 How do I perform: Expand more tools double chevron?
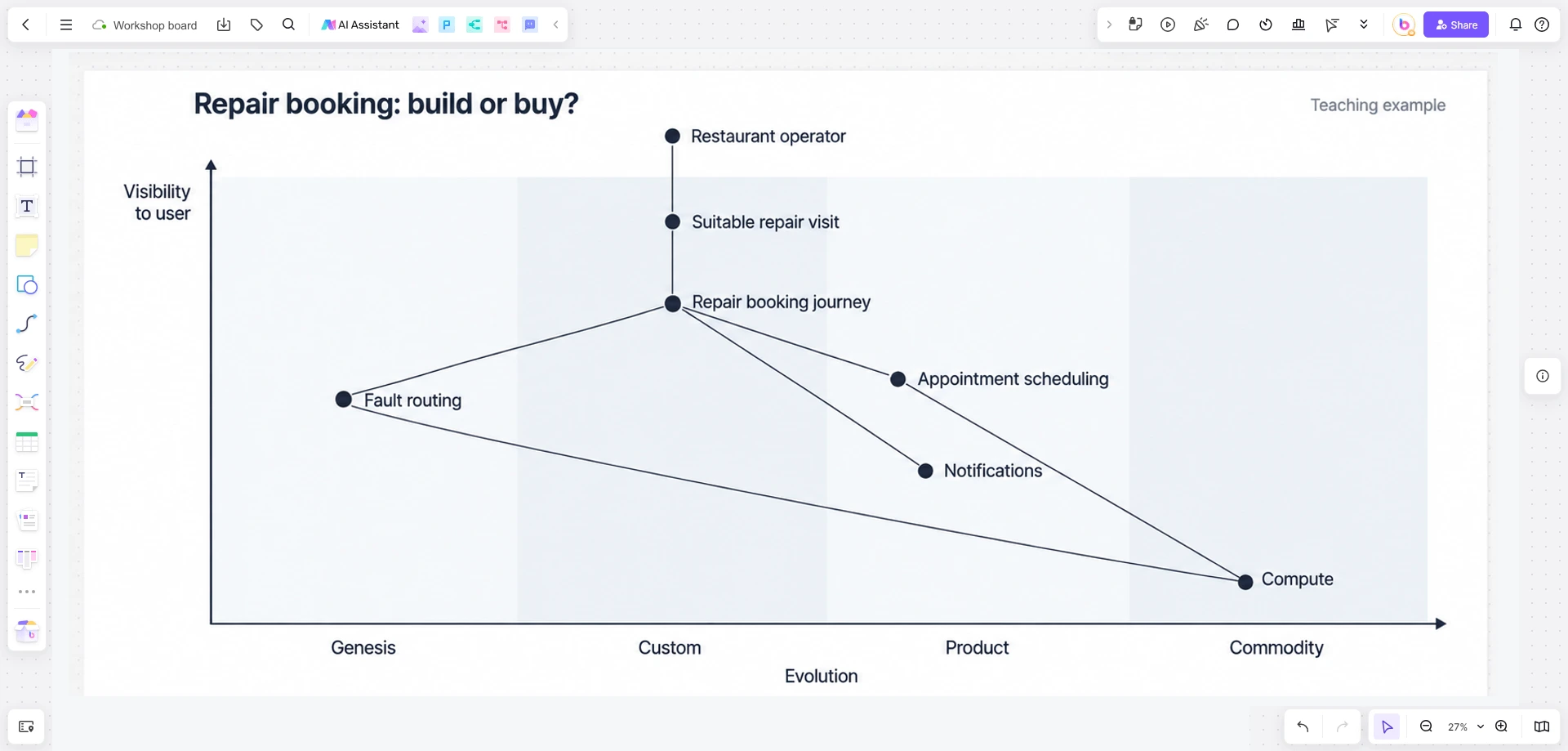(1364, 25)
